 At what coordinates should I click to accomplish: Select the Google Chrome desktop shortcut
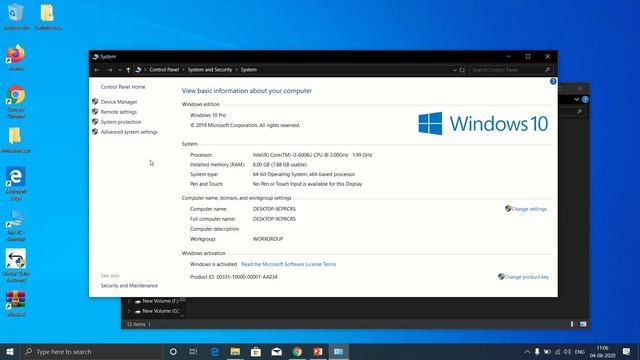[16, 102]
